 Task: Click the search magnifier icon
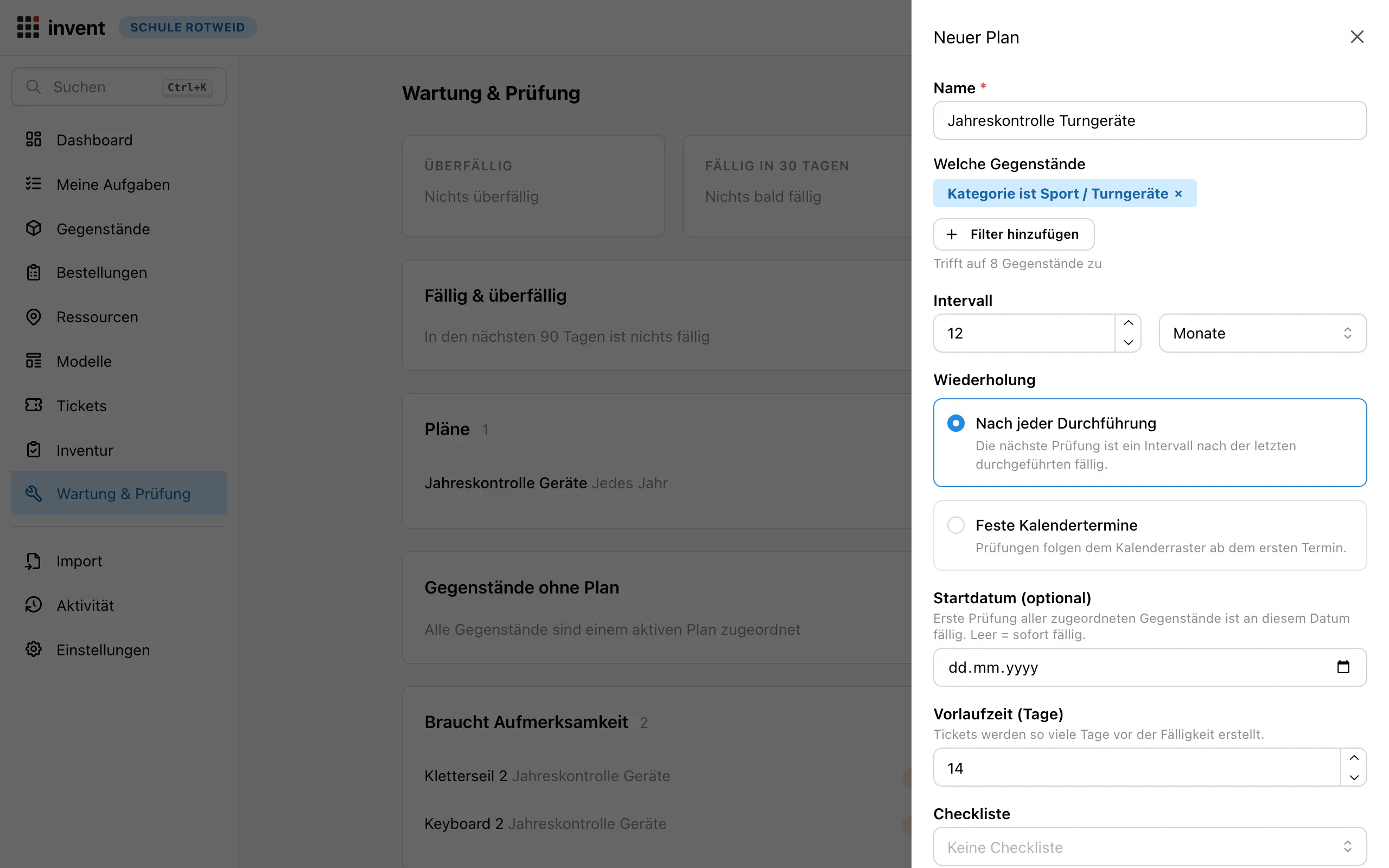click(x=33, y=87)
